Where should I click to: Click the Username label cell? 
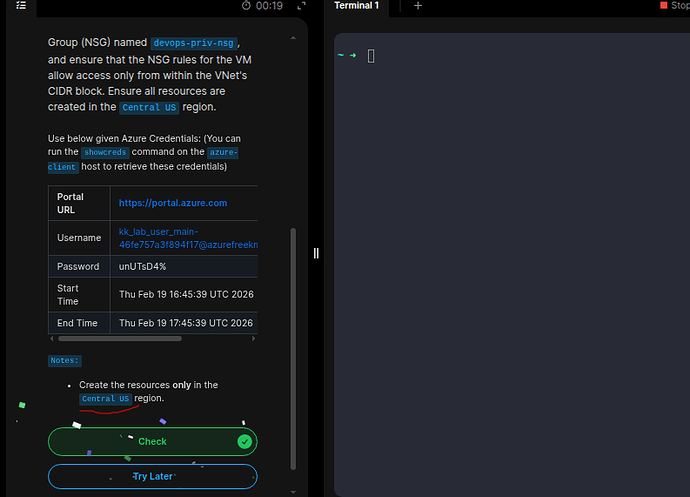[79, 238]
